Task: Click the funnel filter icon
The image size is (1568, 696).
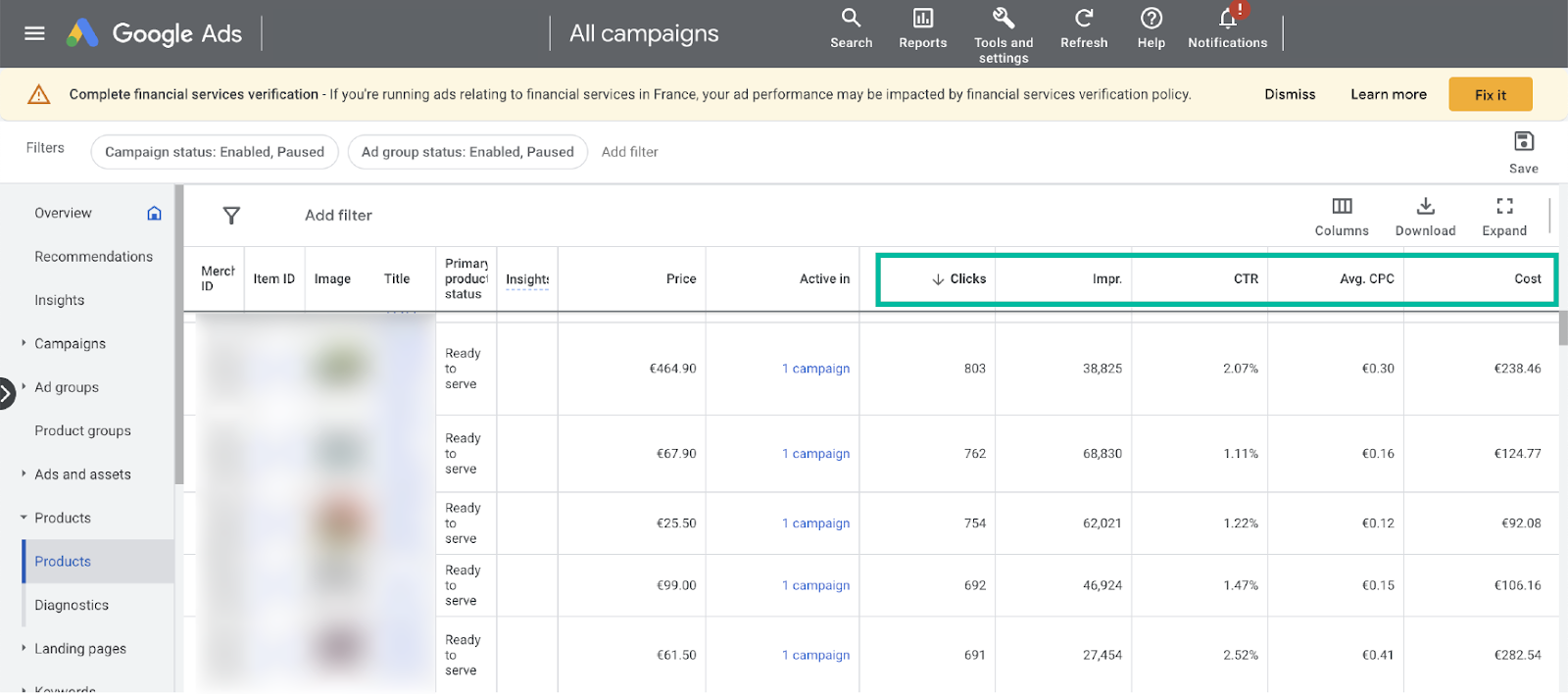Action: pyautogui.click(x=231, y=216)
